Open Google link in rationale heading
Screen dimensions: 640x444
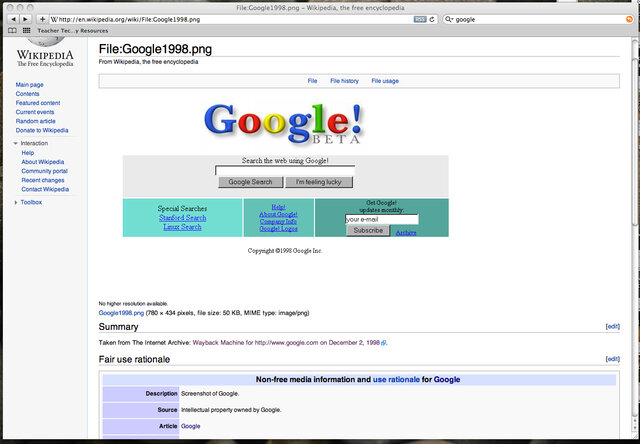(x=447, y=380)
